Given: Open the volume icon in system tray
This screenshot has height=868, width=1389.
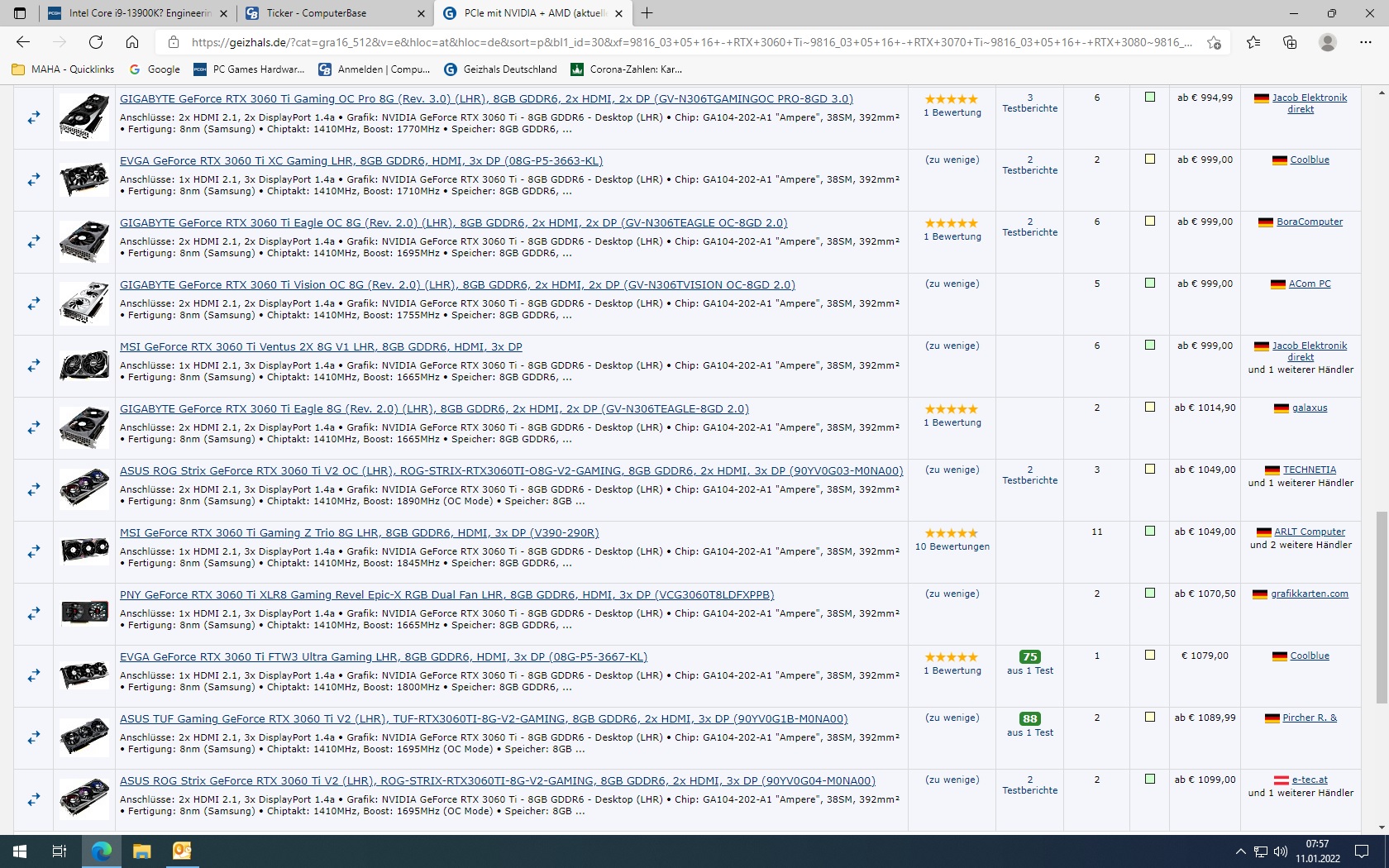Looking at the screenshot, I should [1281, 851].
